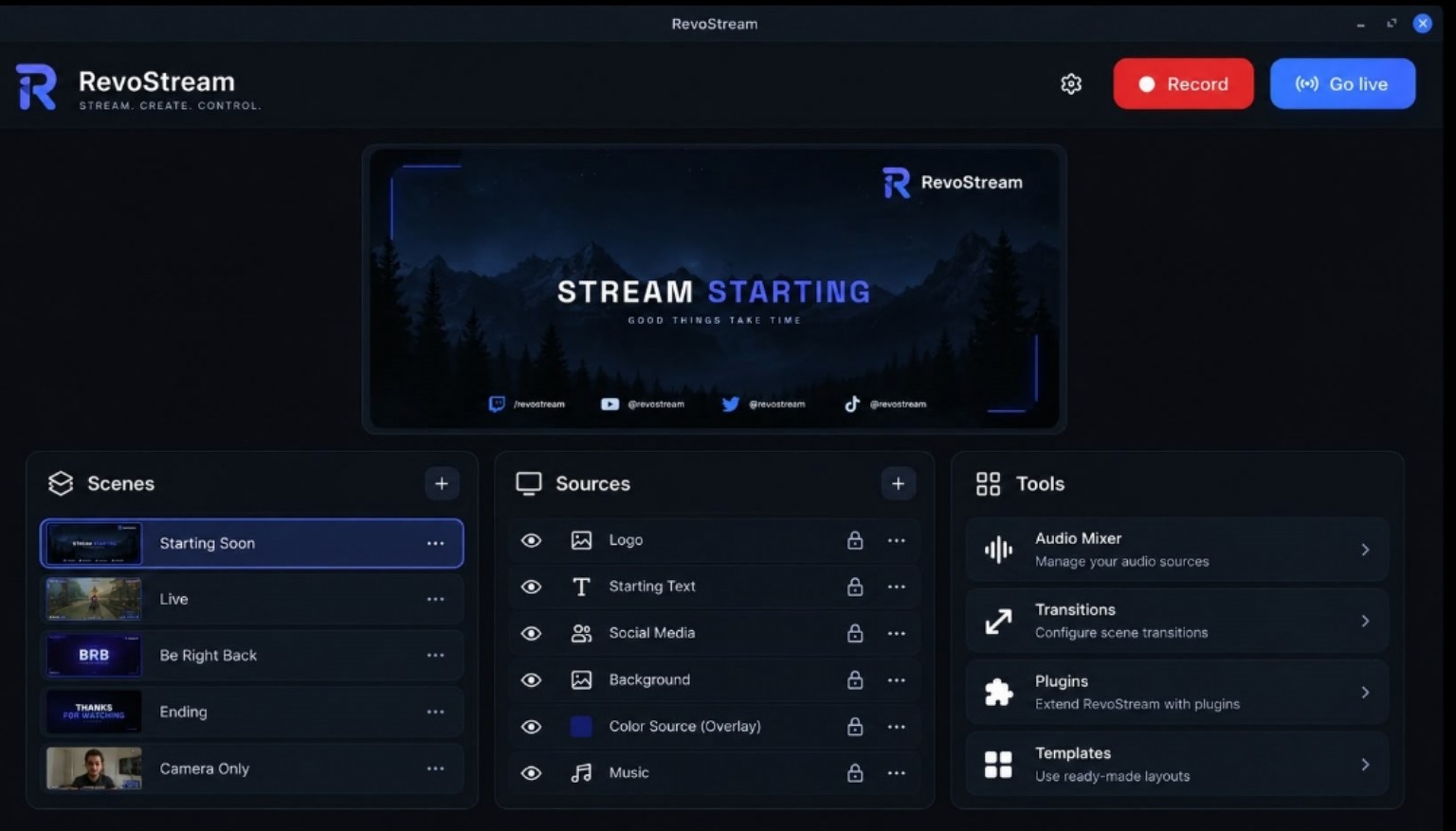Hide the Logo source with eye icon
This screenshot has height=831, width=1456.
532,540
